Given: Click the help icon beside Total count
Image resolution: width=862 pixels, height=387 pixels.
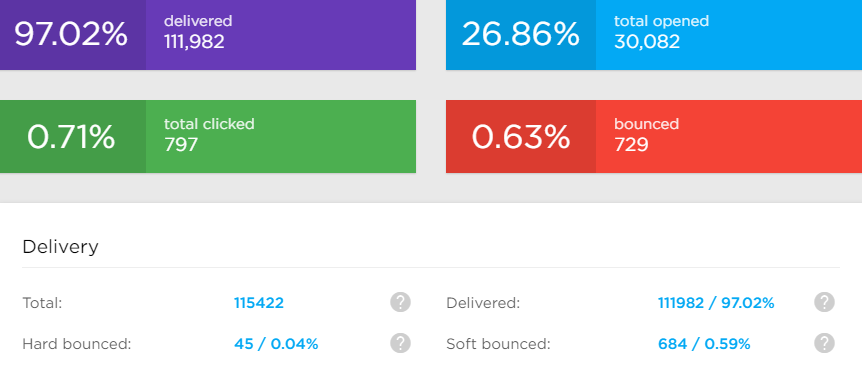Looking at the screenshot, I should tap(400, 302).
